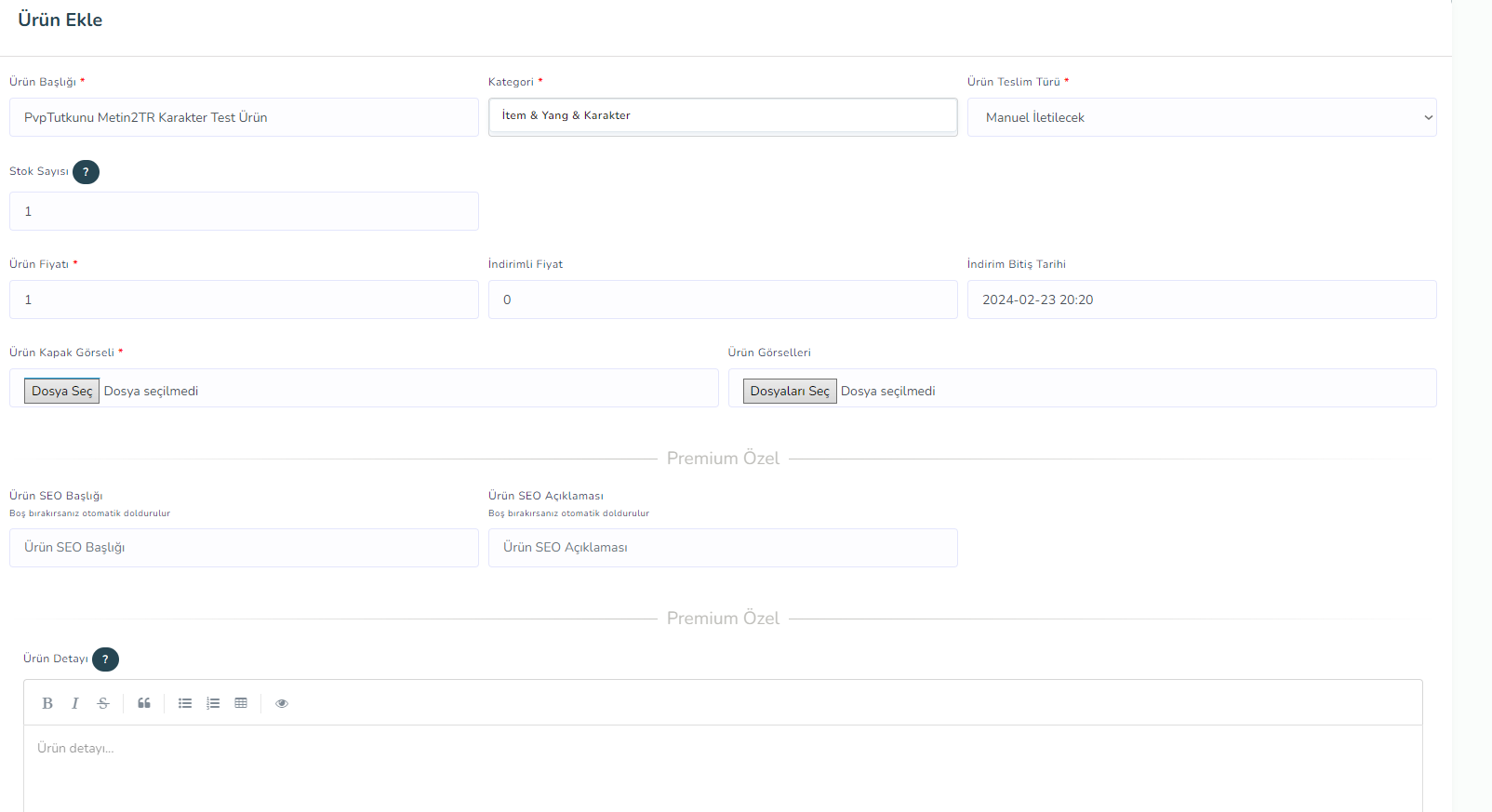Image resolution: width=1492 pixels, height=812 pixels.
Task: Insert a bulleted list in editor
Action: (185, 703)
